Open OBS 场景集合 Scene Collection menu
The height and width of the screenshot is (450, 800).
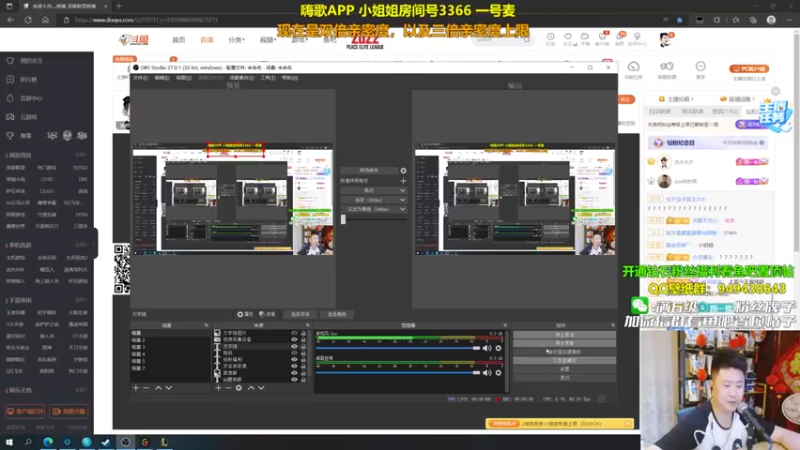point(241,78)
